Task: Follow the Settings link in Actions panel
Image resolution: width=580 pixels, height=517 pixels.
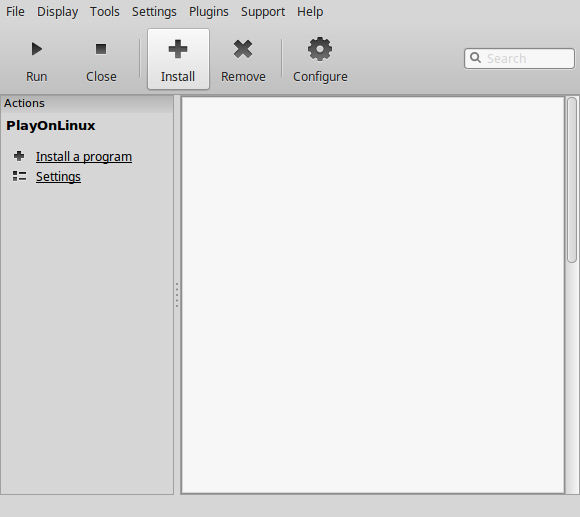Action: 58,176
